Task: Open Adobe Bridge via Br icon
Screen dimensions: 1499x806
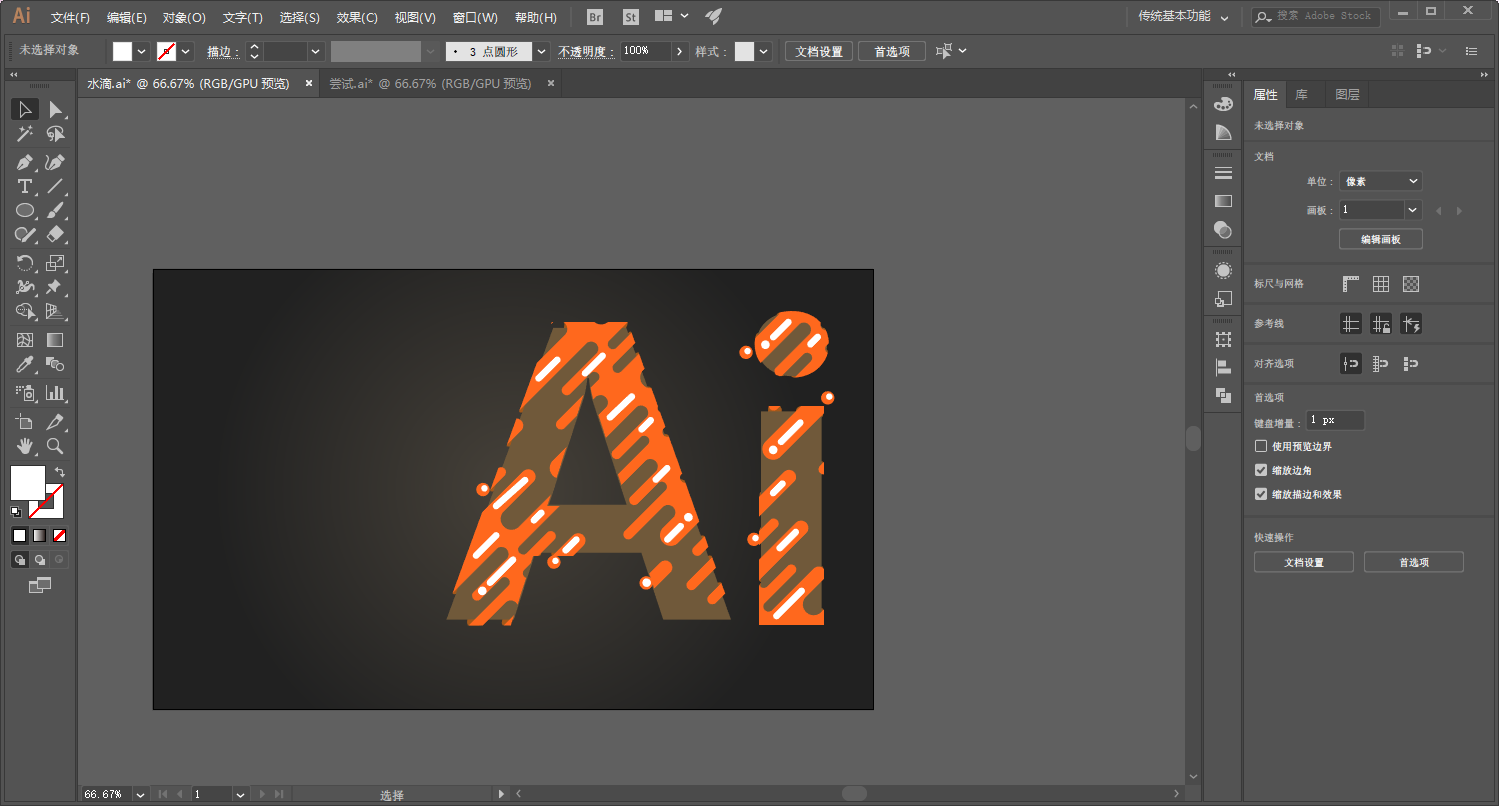Action: [x=595, y=17]
